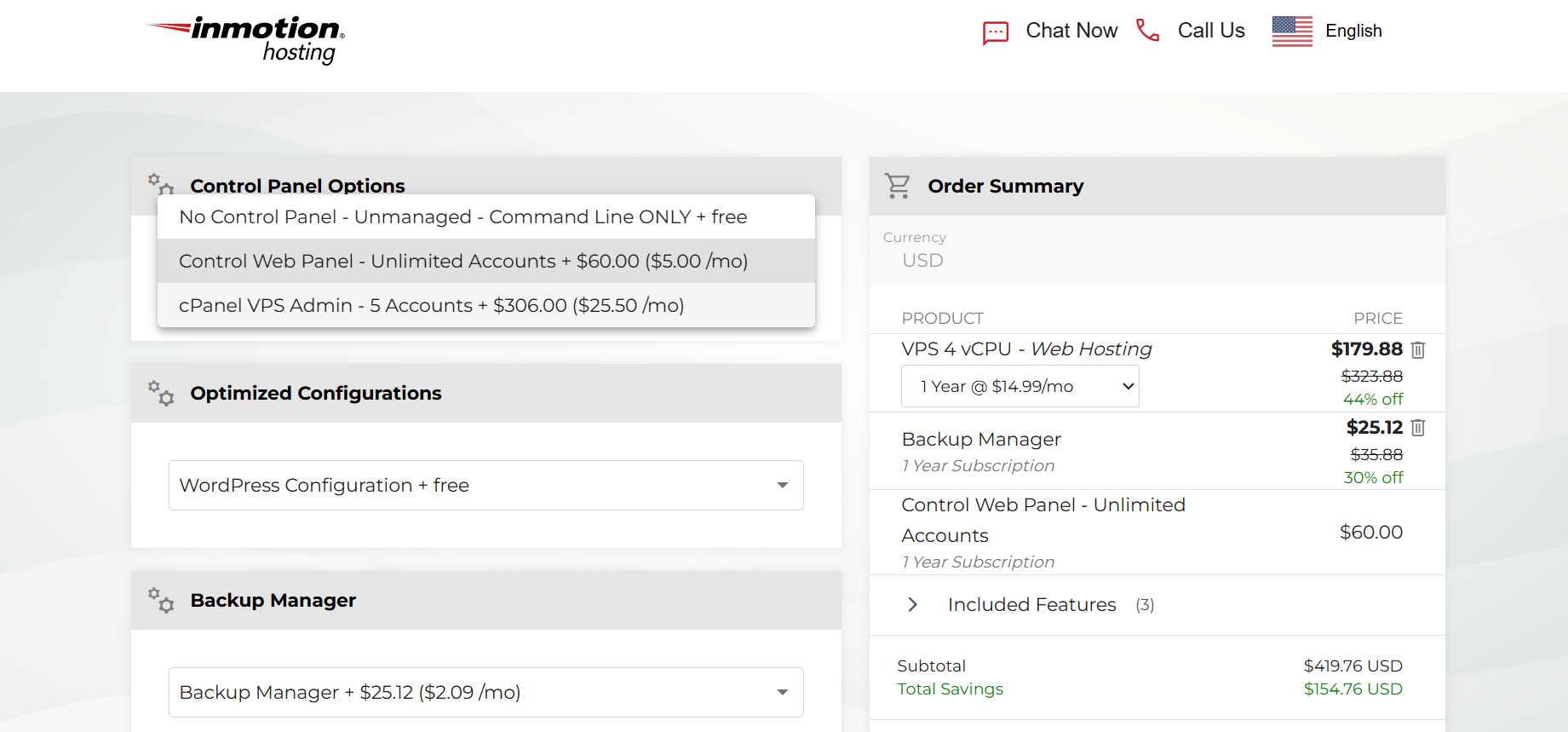Screen dimensions: 1568x732
Task: Click the Total Savings label
Action: [951, 689]
